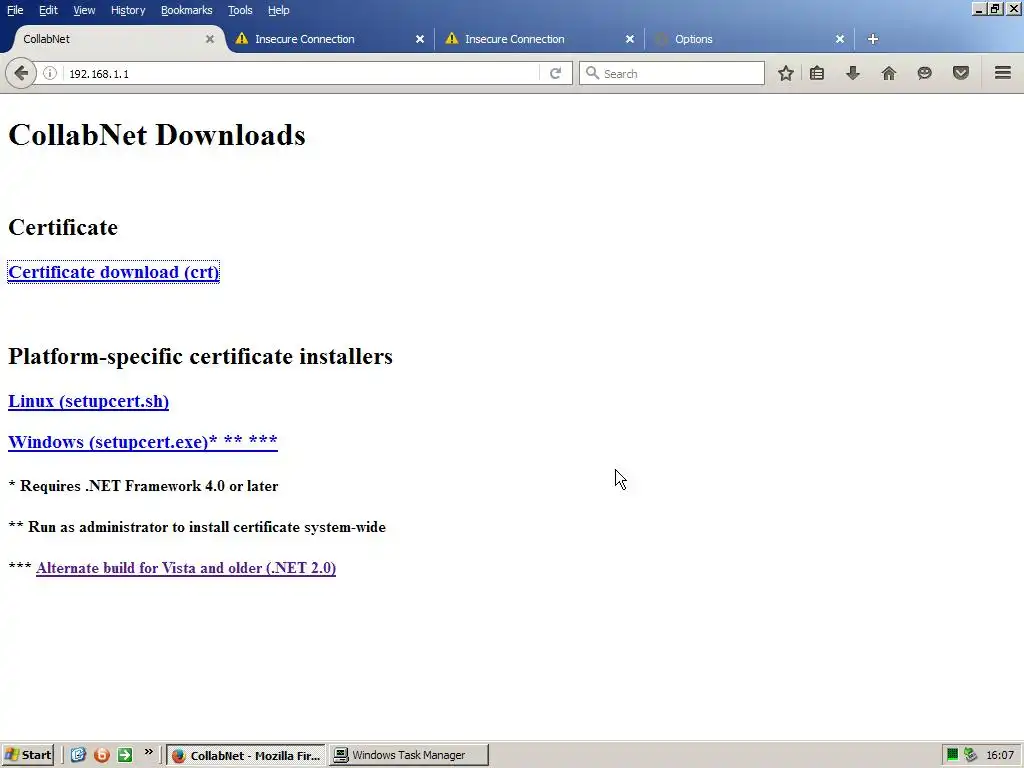Expand hidden quick launch items chevron
The image size is (1024, 768).
[x=149, y=752]
